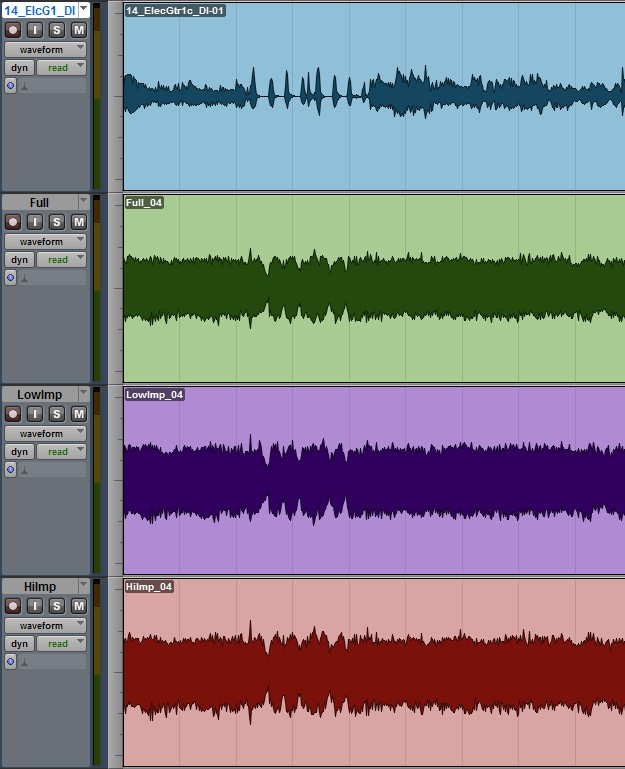The width and height of the screenshot is (625, 769).
Task: Mute the HiImp track
Action: 78,606
